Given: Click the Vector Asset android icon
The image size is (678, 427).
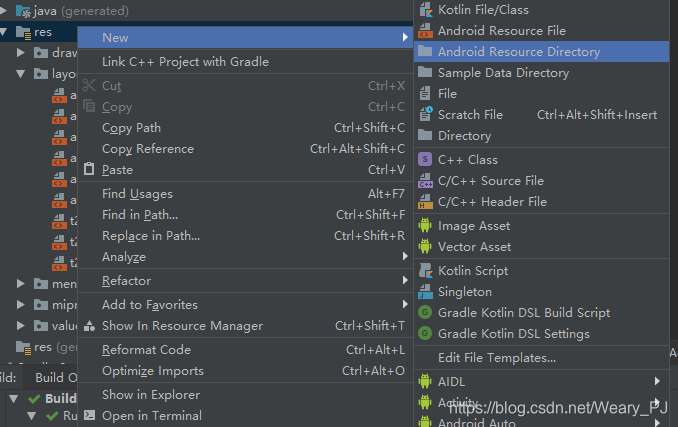Looking at the screenshot, I should (425, 246).
